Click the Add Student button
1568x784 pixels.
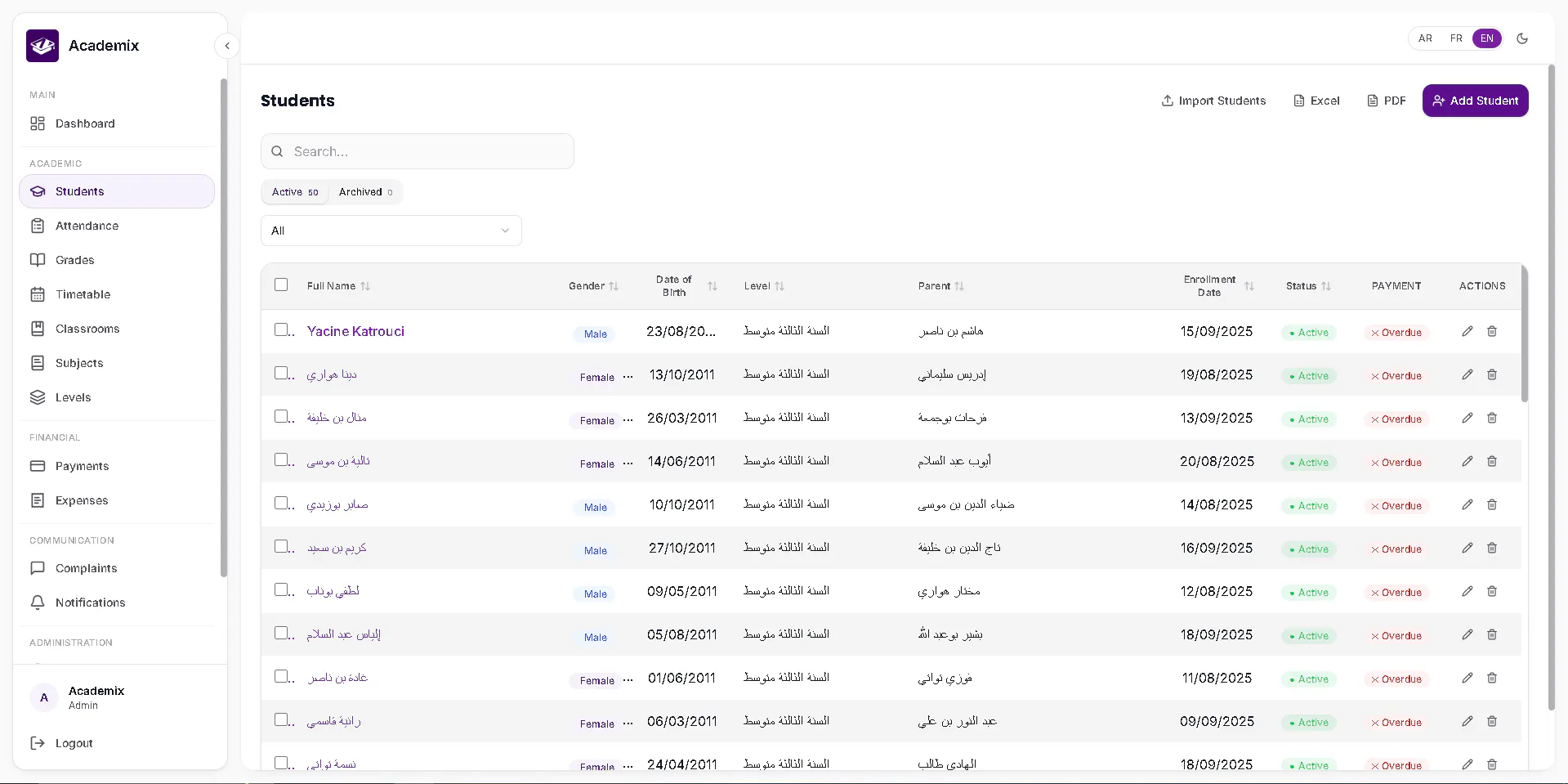coord(1475,101)
